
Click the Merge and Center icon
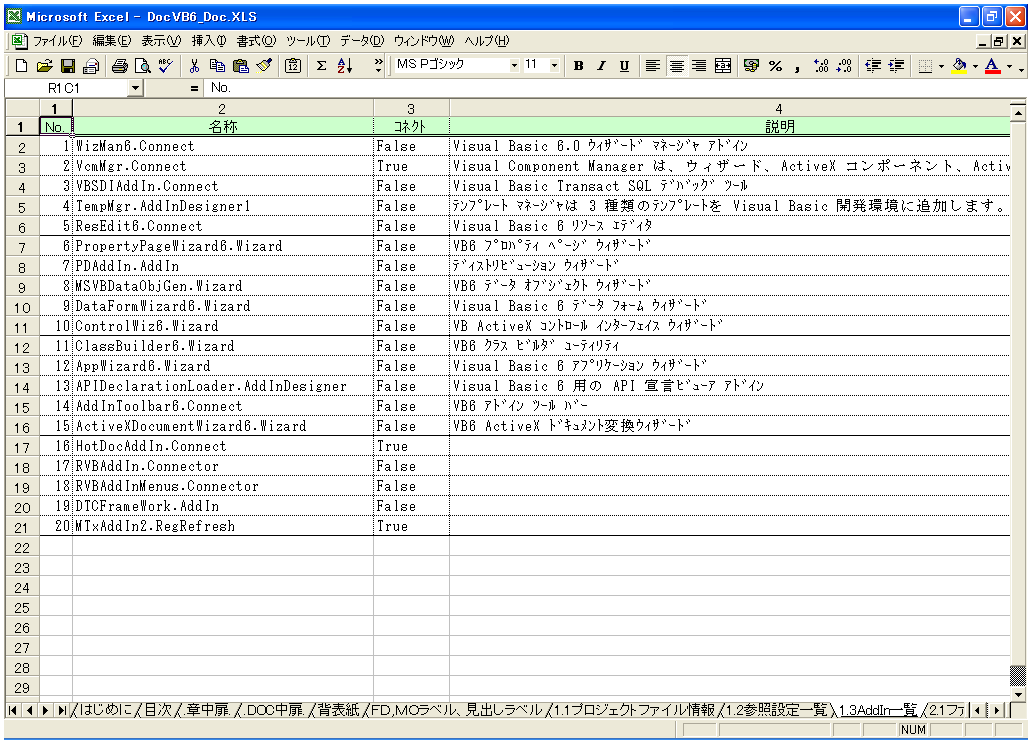click(723, 66)
